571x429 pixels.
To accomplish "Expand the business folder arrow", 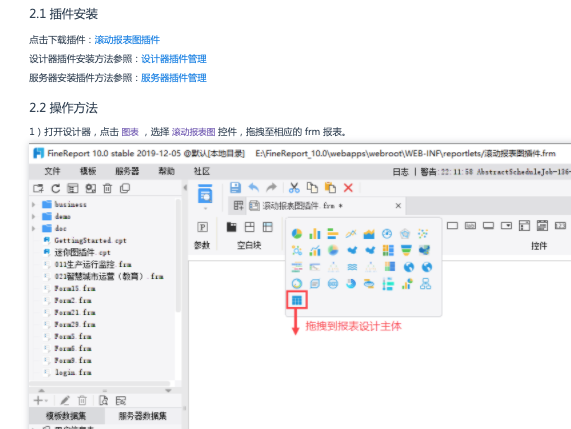I will point(34,205).
